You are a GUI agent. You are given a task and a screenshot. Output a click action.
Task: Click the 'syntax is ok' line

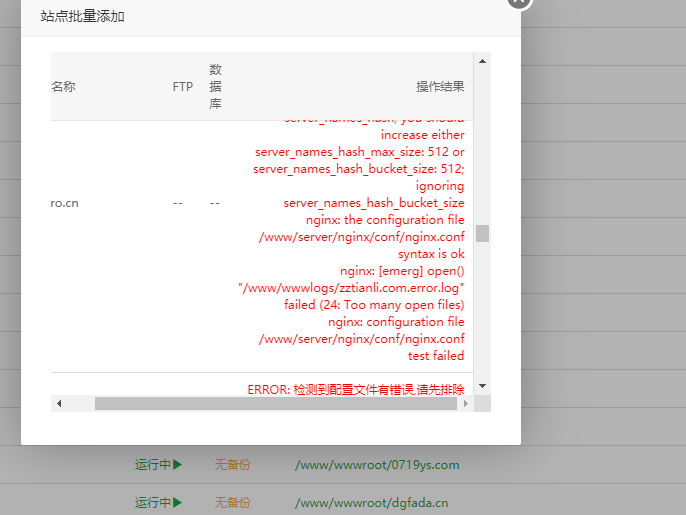431,254
